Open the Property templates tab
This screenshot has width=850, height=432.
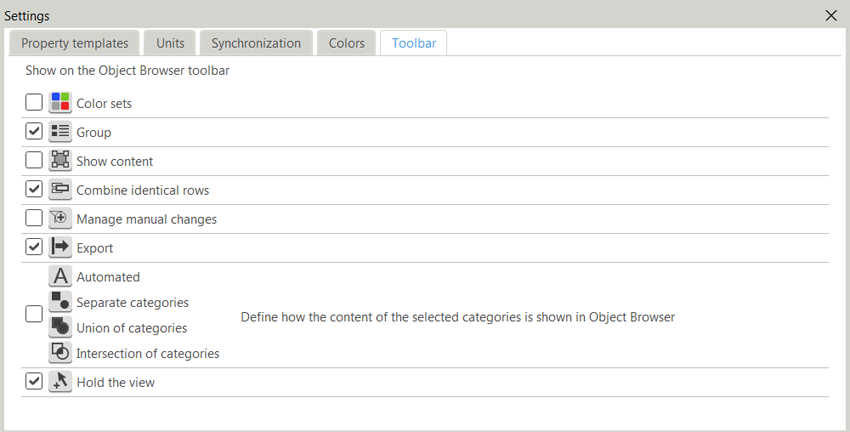coord(75,43)
